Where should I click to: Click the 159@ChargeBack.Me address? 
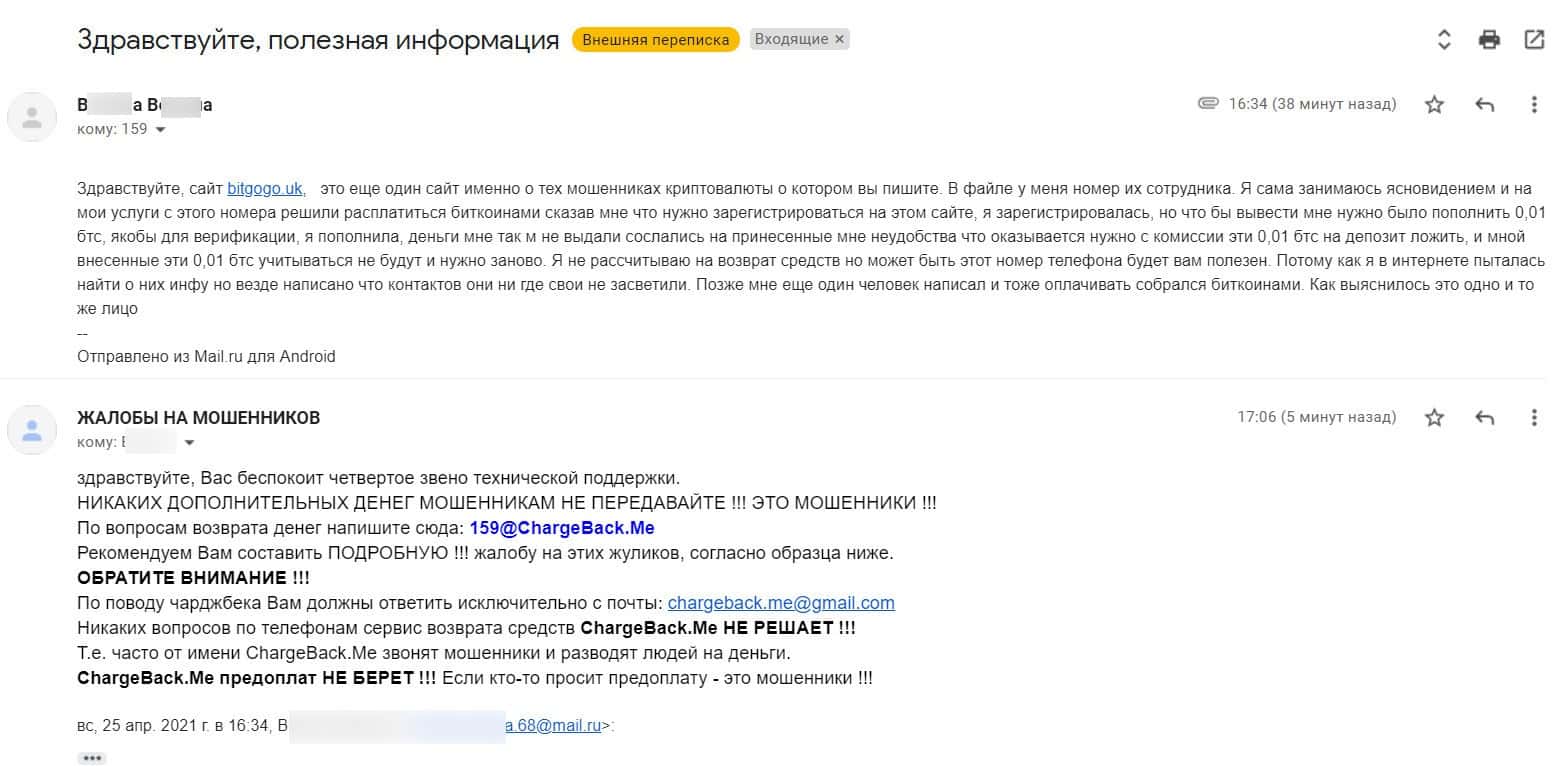tap(561, 528)
